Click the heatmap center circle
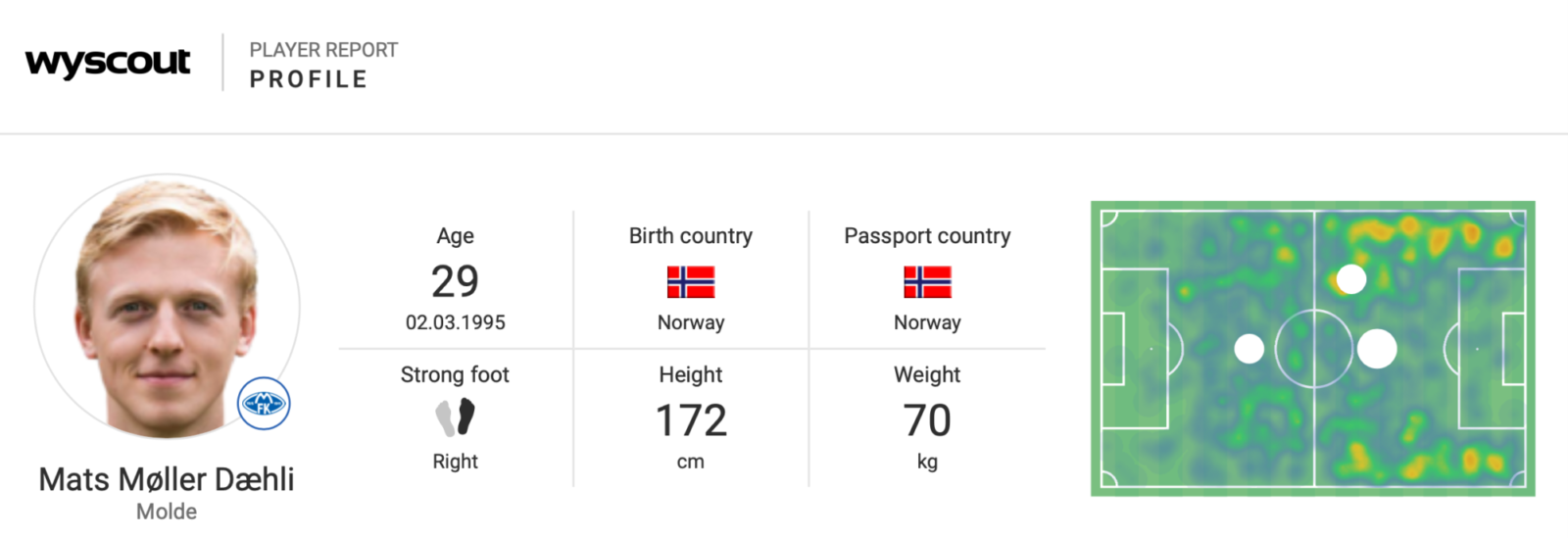Screen dimensions: 1568x538 tap(1313, 349)
